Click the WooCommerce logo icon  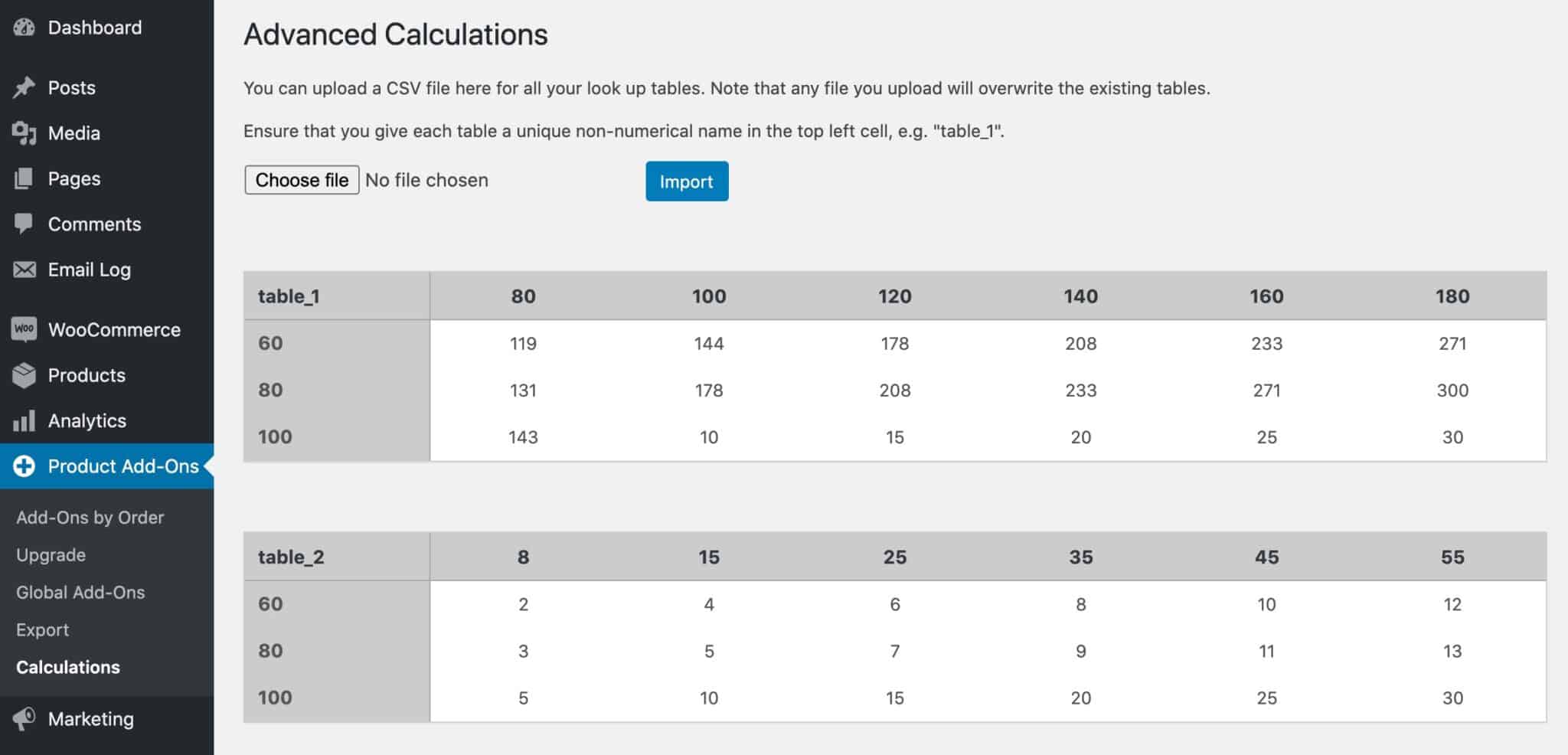click(24, 329)
